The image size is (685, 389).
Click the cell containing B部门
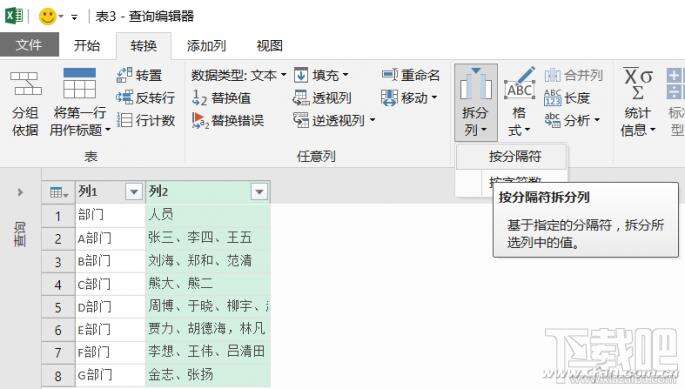click(110, 261)
